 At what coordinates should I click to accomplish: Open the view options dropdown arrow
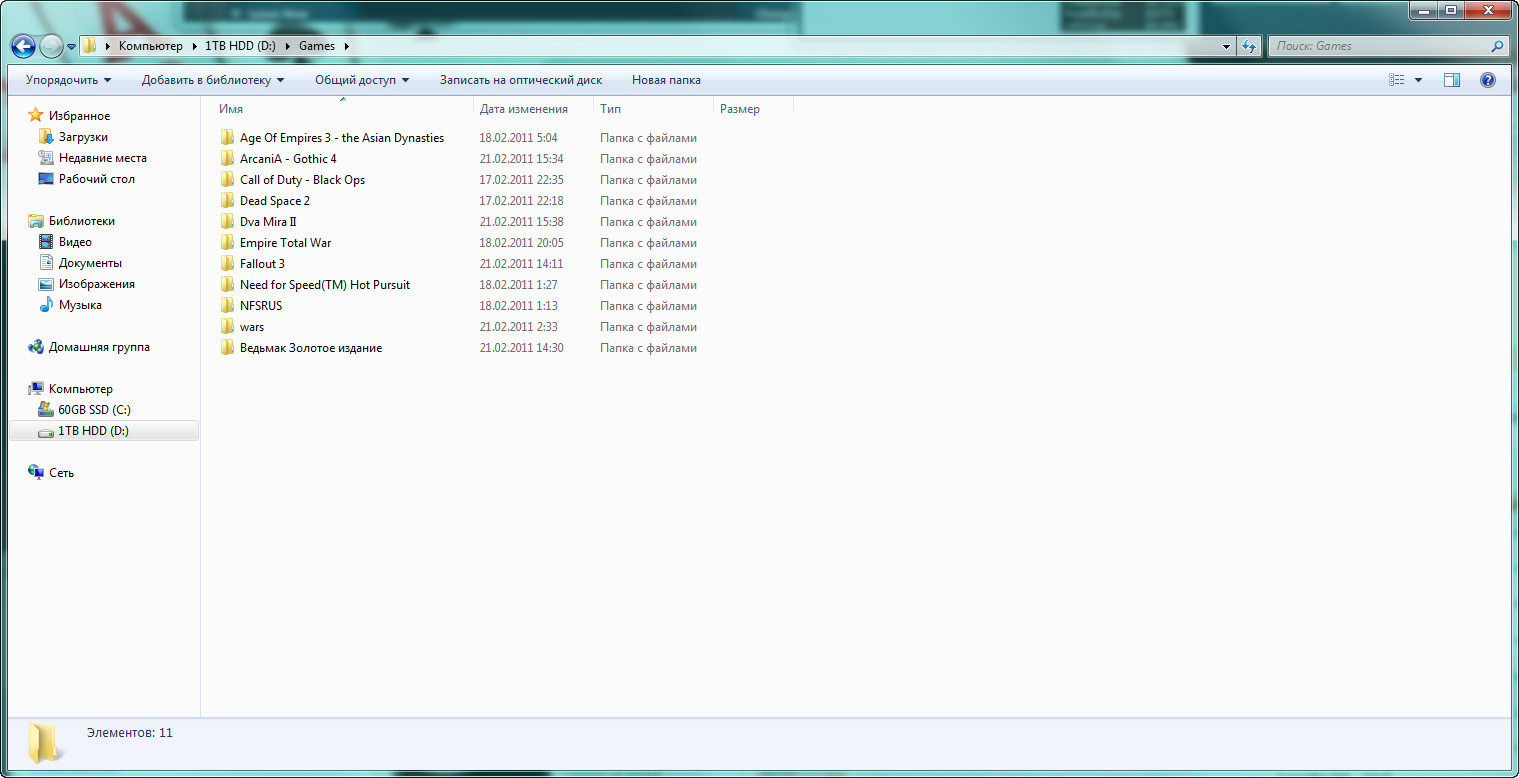pyautogui.click(x=1418, y=80)
